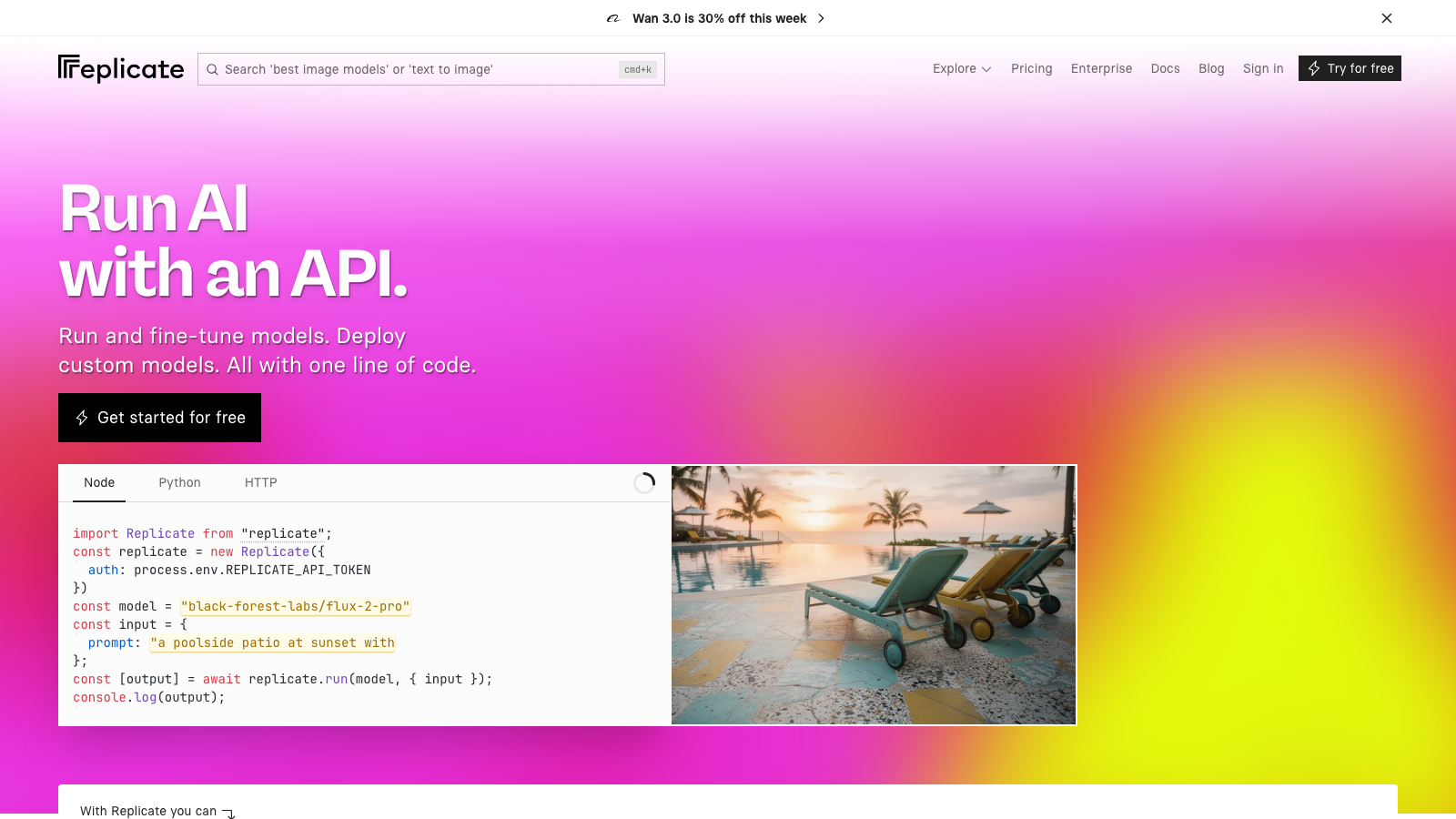This screenshot has height=819, width=1456.
Task: Close the Wan 3.0 promo banner
Action: (x=1387, y=18)
